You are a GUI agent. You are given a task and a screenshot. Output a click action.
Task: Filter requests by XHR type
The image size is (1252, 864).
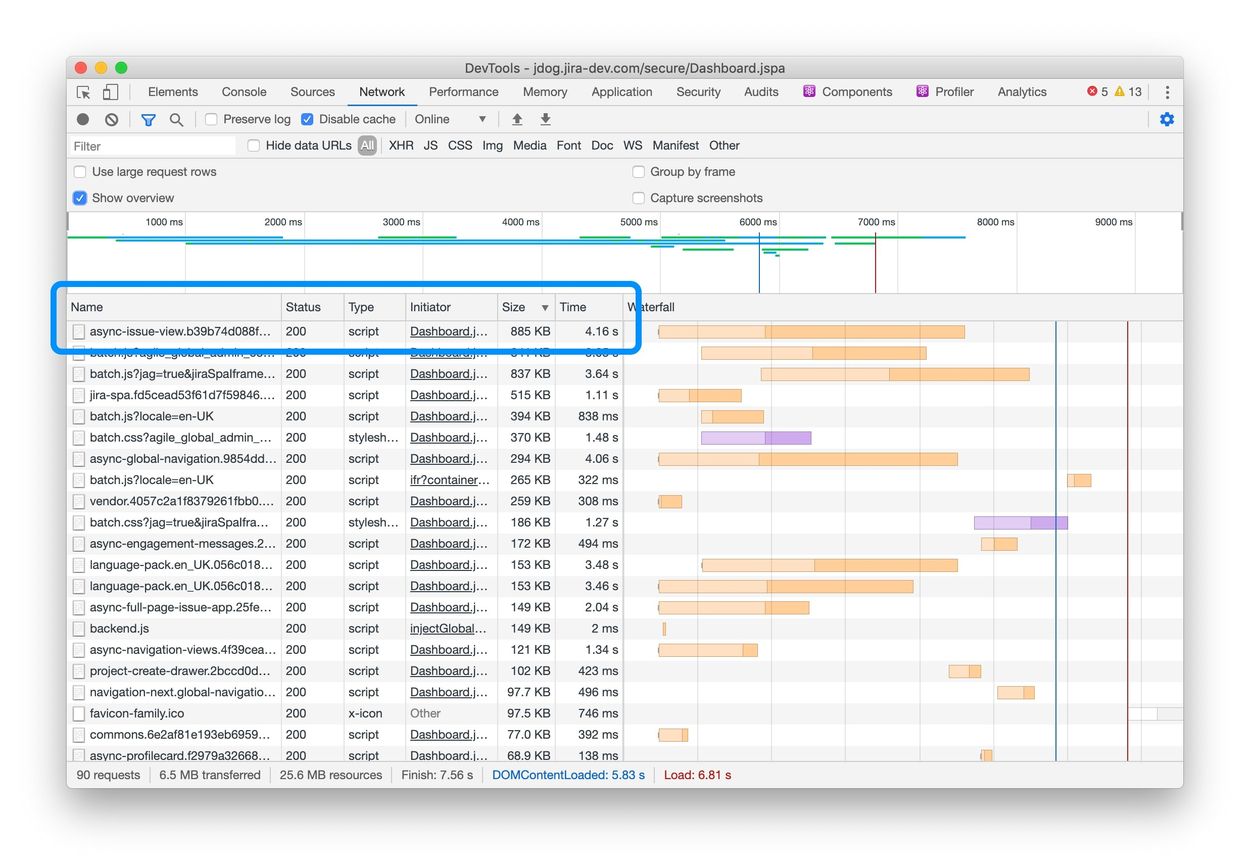coord(401,146)
